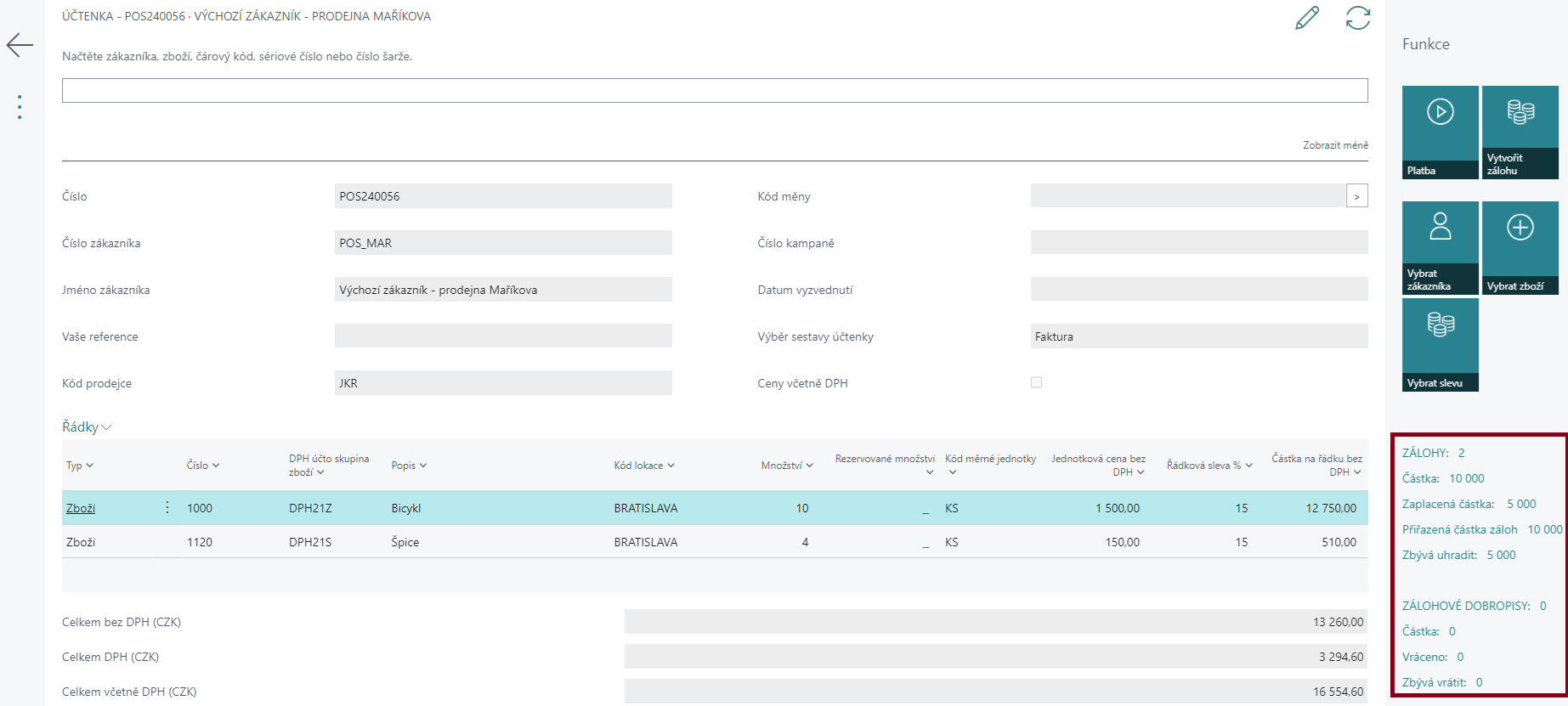Click ZÁLOHOVÉ DOBROPISY count value 0
This screenshot has width=1568, height=706.
point(1543,606)
